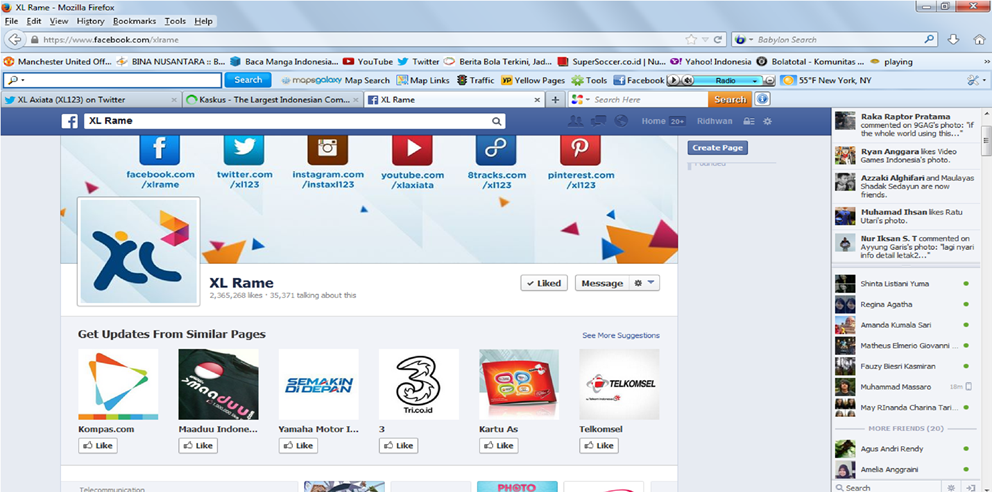Viewport: 992px width, 492px height.
Task: Open the Traffic toolbar icon
Action: pyautogui.click(x=461, y=80)
